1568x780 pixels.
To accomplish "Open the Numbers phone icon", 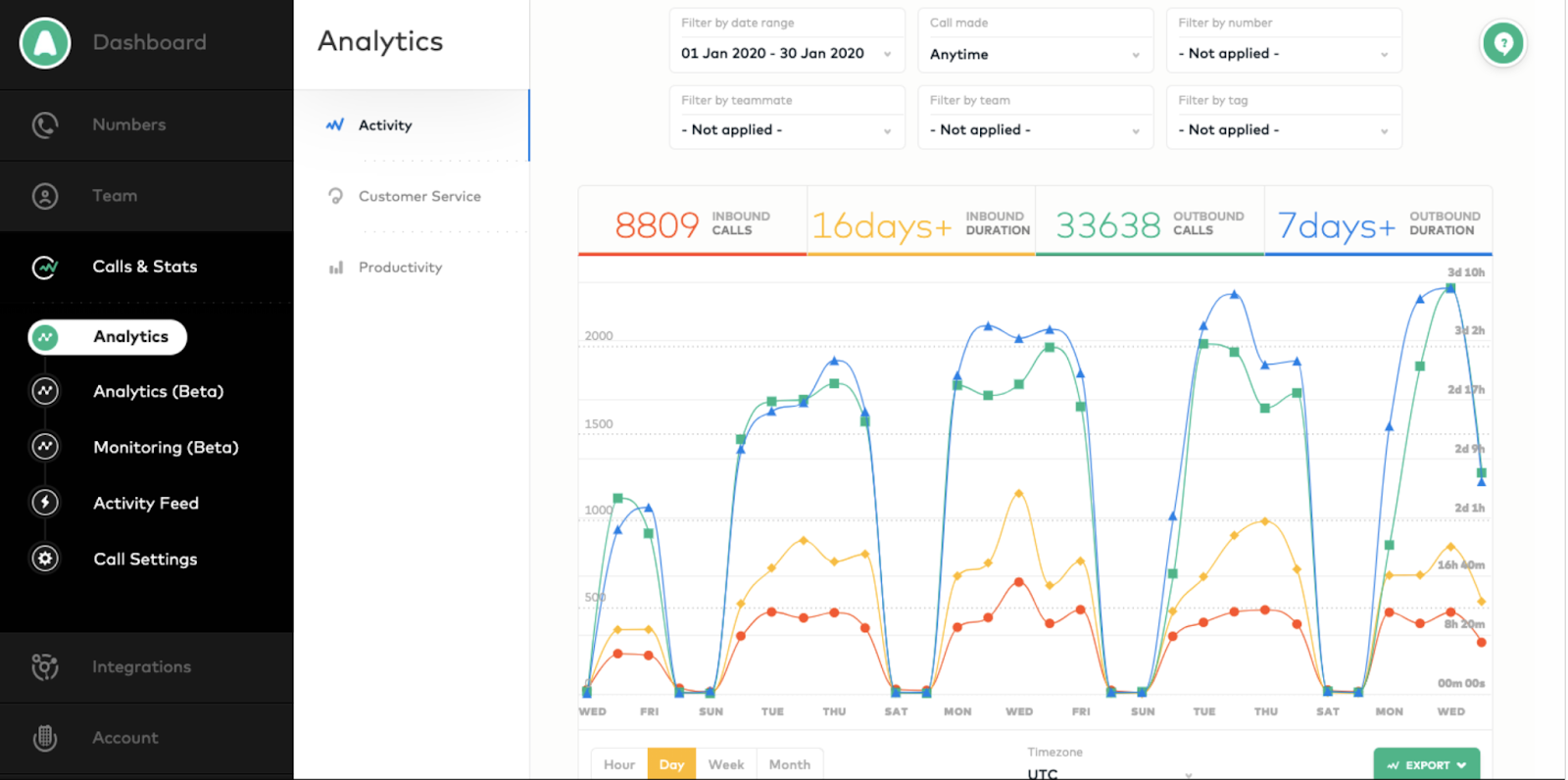I will (45, 125).
